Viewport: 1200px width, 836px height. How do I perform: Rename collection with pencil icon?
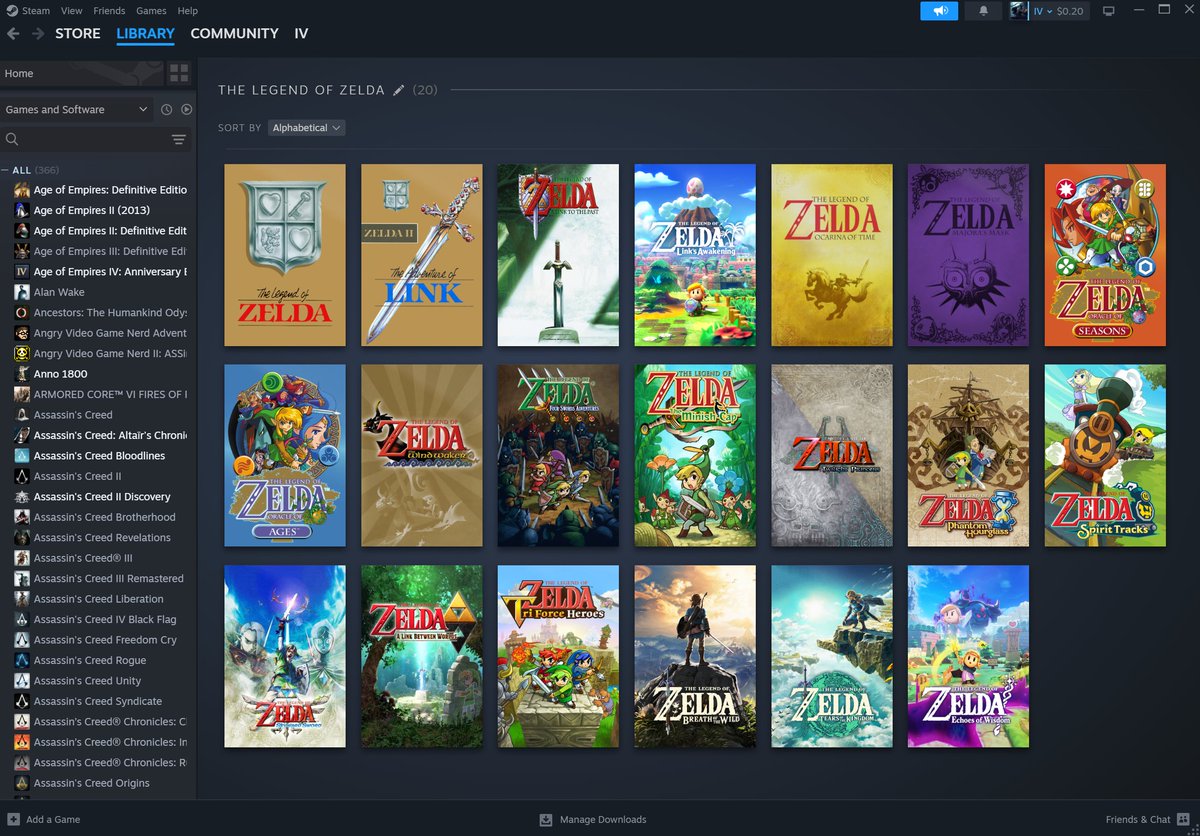[x=399, y=90]
